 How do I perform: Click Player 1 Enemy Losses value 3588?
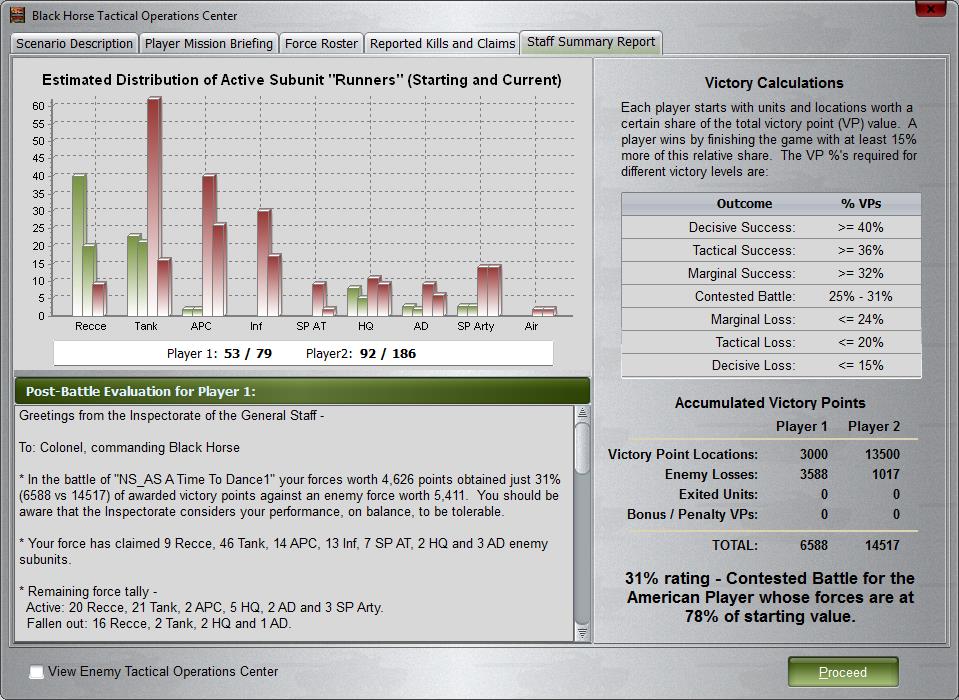pyautogui.click(x=813, y=474)
